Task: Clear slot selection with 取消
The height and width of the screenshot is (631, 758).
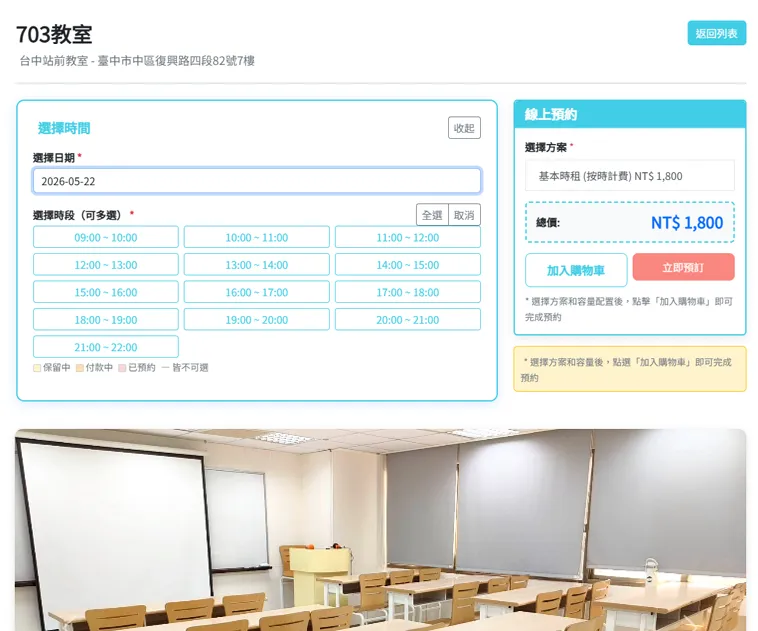Action: 464,215
